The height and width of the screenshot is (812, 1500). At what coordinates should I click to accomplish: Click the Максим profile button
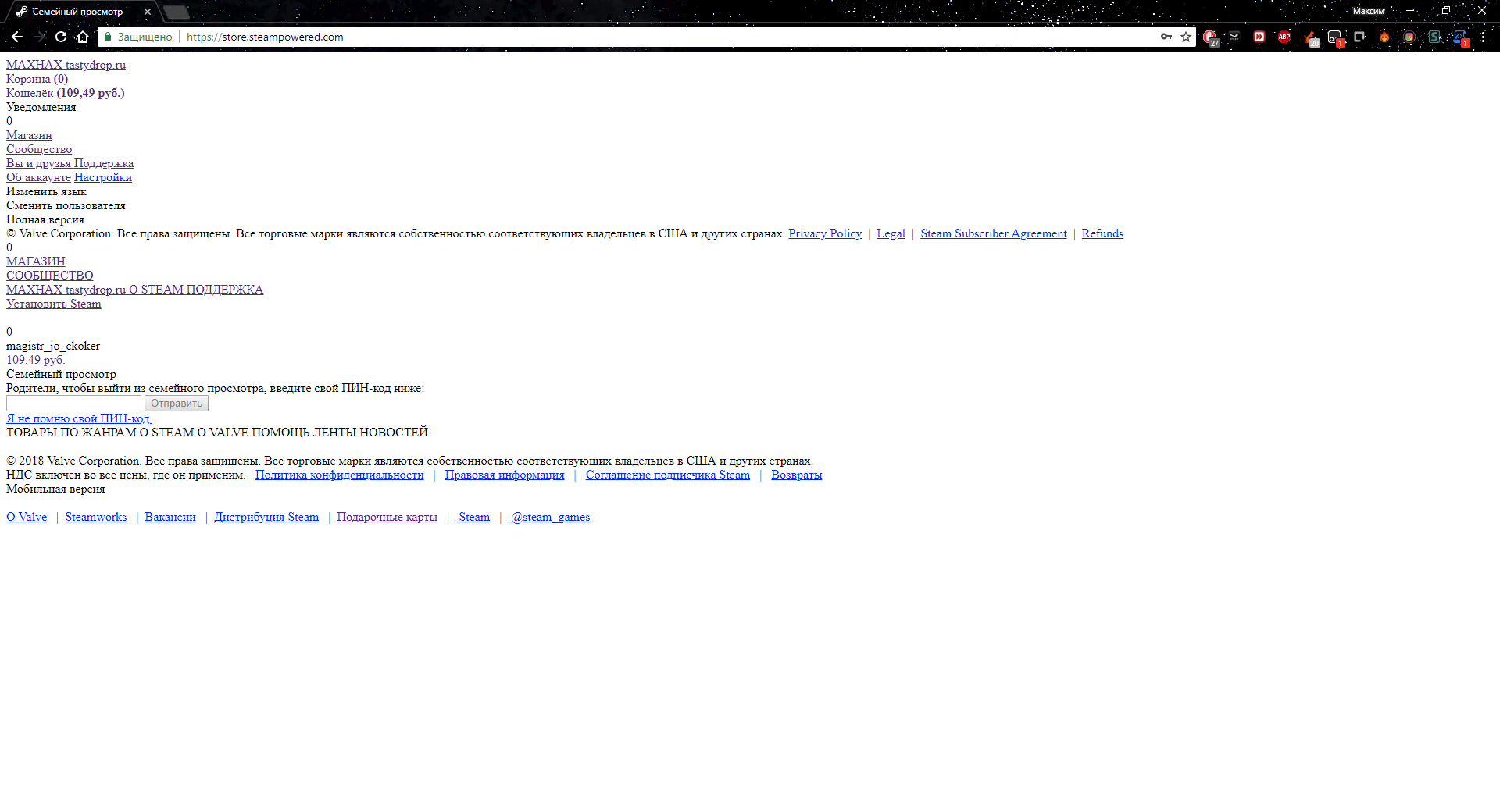[x=1369, y=11]
